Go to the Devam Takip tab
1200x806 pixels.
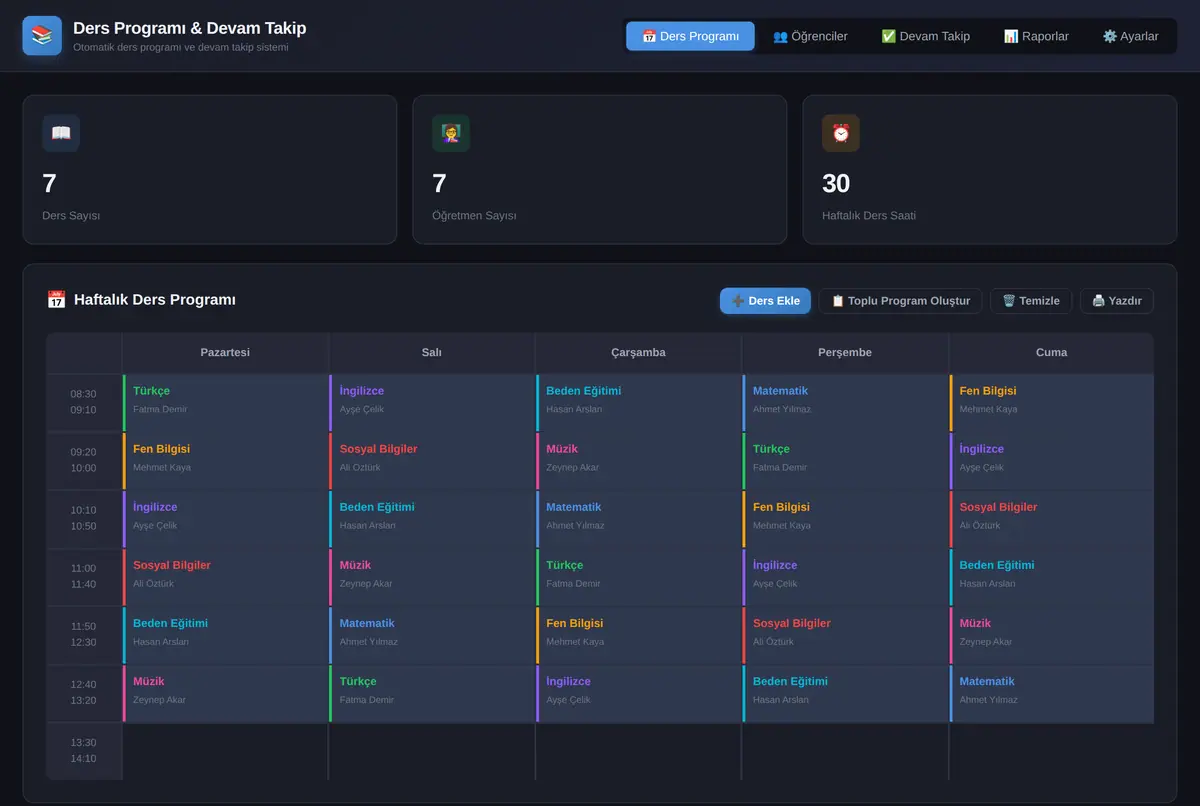(x=926, y=36)
